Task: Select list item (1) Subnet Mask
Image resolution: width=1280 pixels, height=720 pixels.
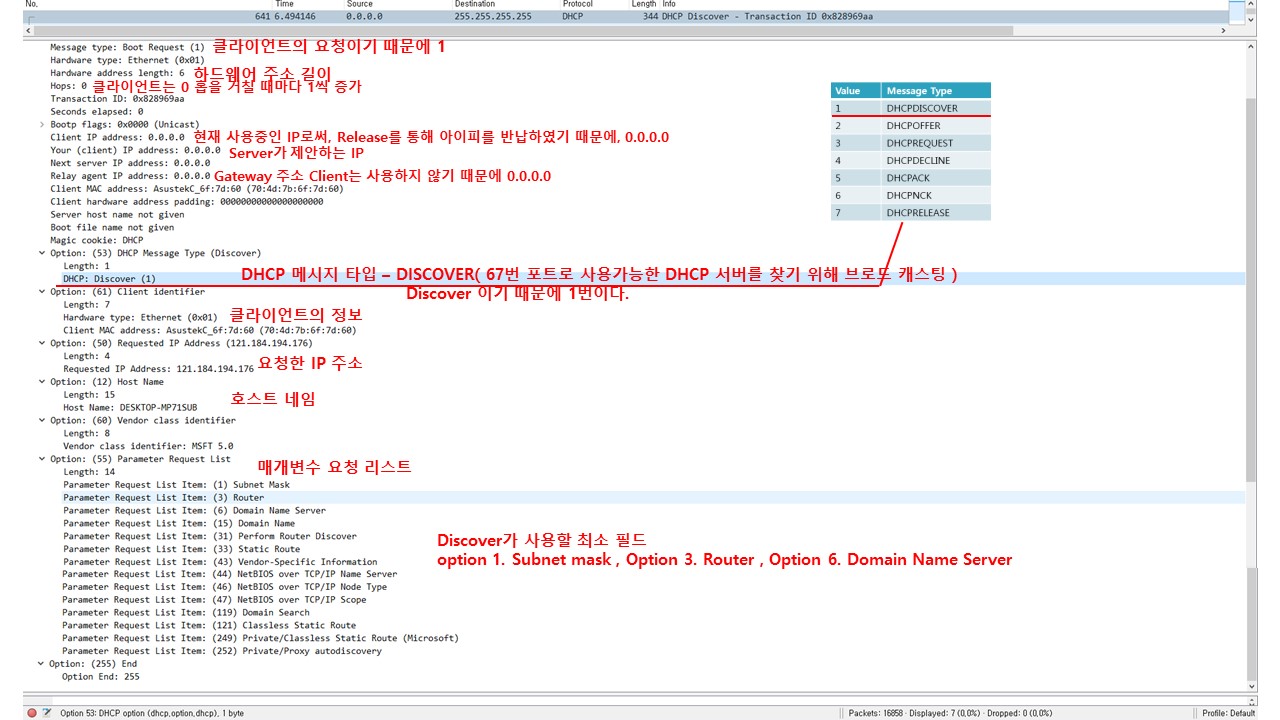Action: [176, 485]
